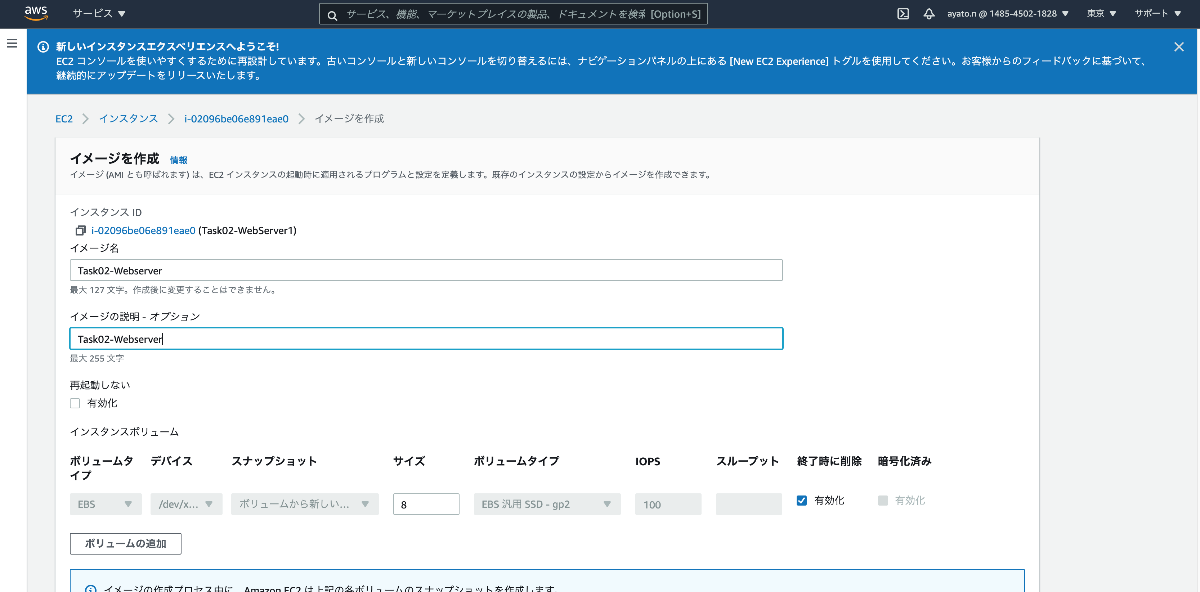Screen dimensions: 1200x592
Task: Click the 暗号化済み column header
Action: pos(905,461)
